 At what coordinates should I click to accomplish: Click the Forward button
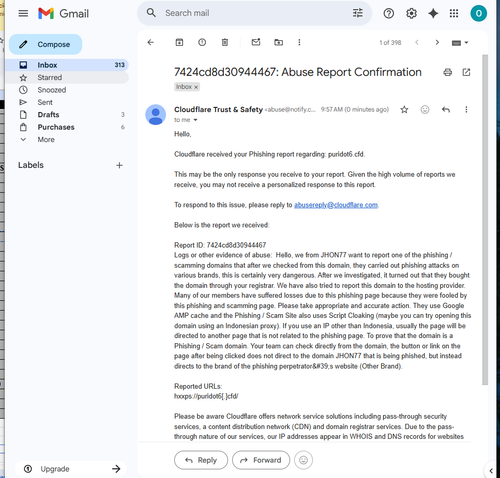click(x=261, y=460)
